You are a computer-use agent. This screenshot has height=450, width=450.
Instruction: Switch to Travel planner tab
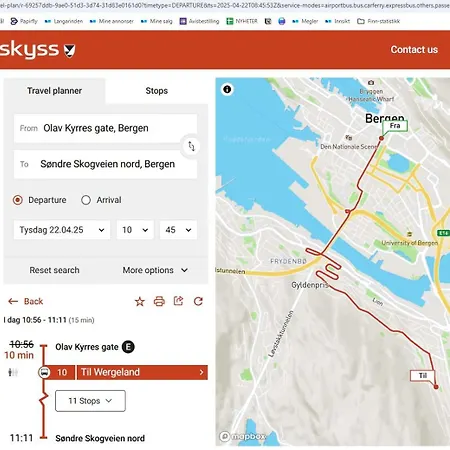tap(54, 91)
